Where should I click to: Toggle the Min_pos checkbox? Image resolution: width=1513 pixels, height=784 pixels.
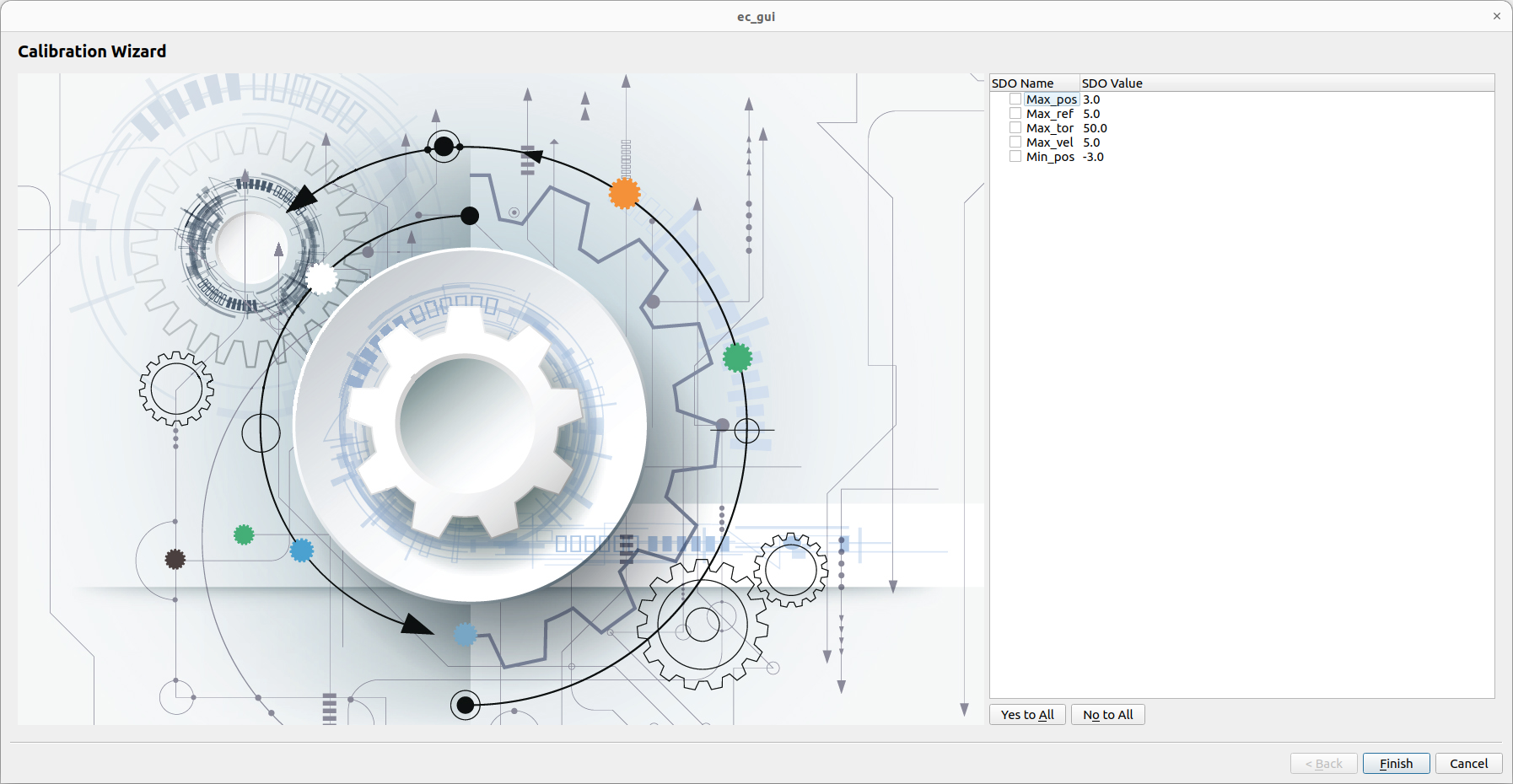click(1015, 157)
